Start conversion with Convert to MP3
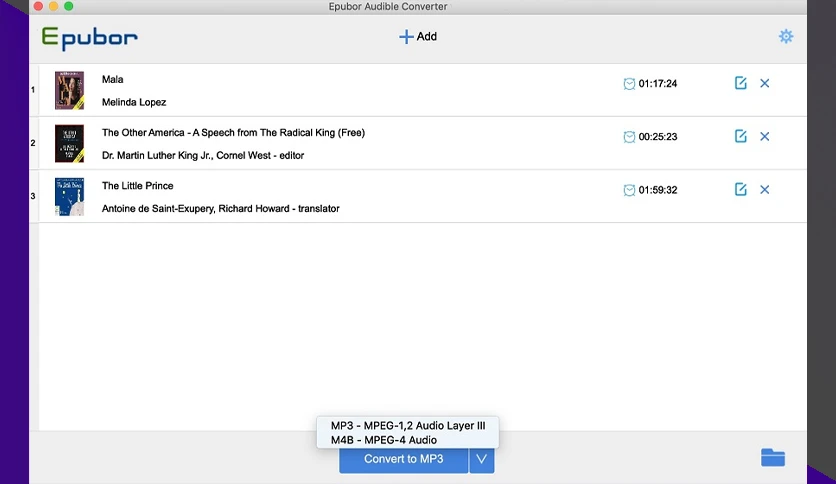Viewport: 836px width, 484px height. point(404,459)
